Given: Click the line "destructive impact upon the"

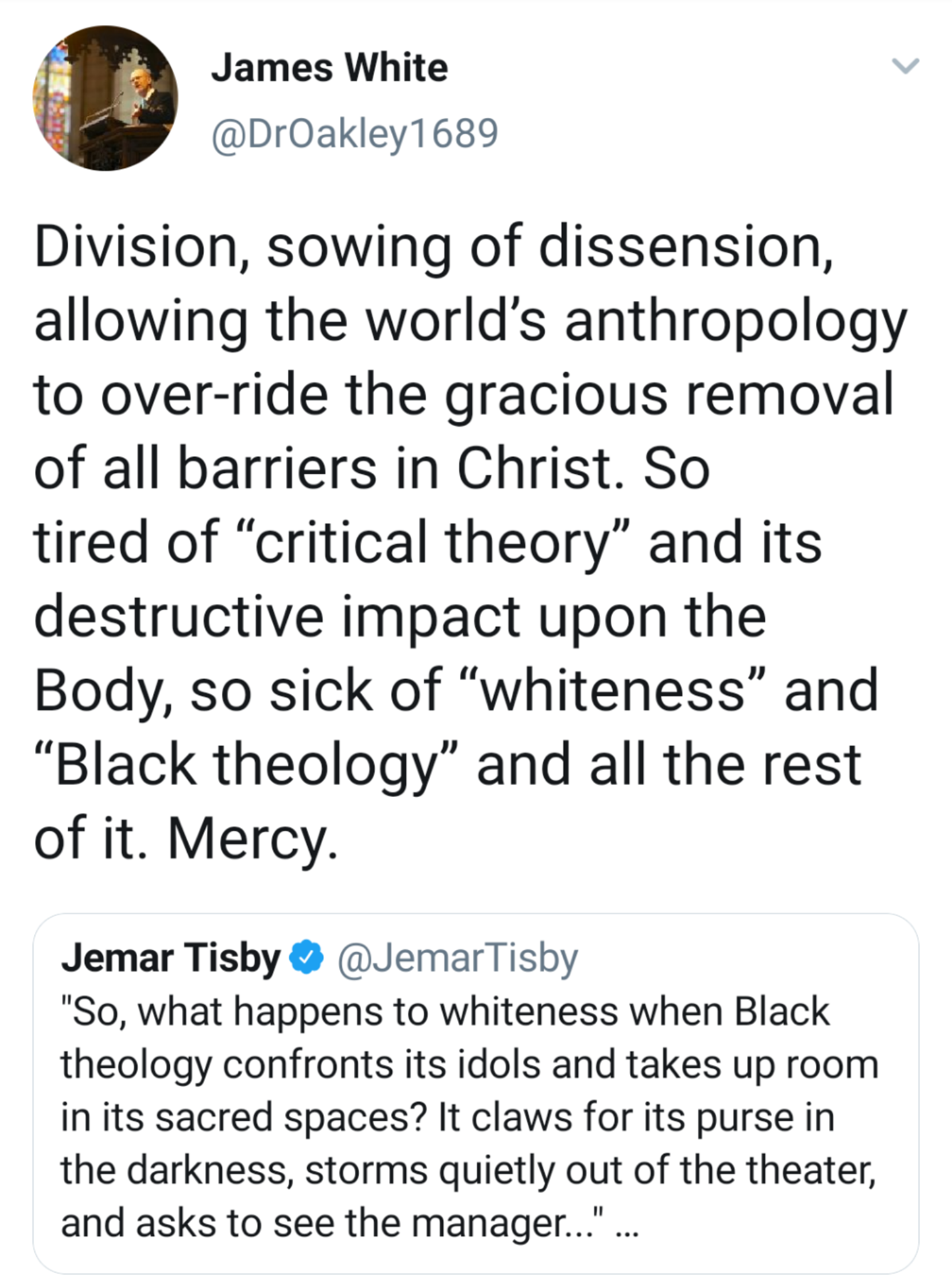Looking at the screenshot, I should tap(400, 617).
